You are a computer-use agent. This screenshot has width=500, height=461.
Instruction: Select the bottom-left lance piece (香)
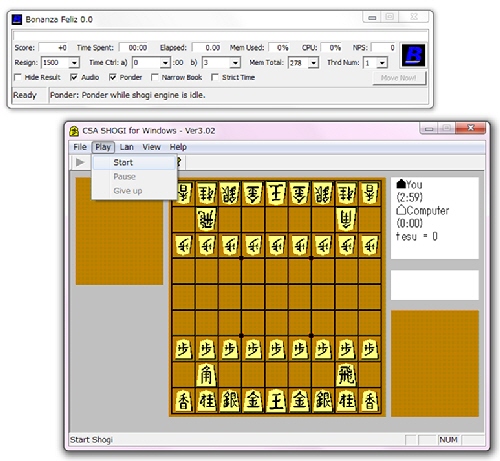(183, 400)
